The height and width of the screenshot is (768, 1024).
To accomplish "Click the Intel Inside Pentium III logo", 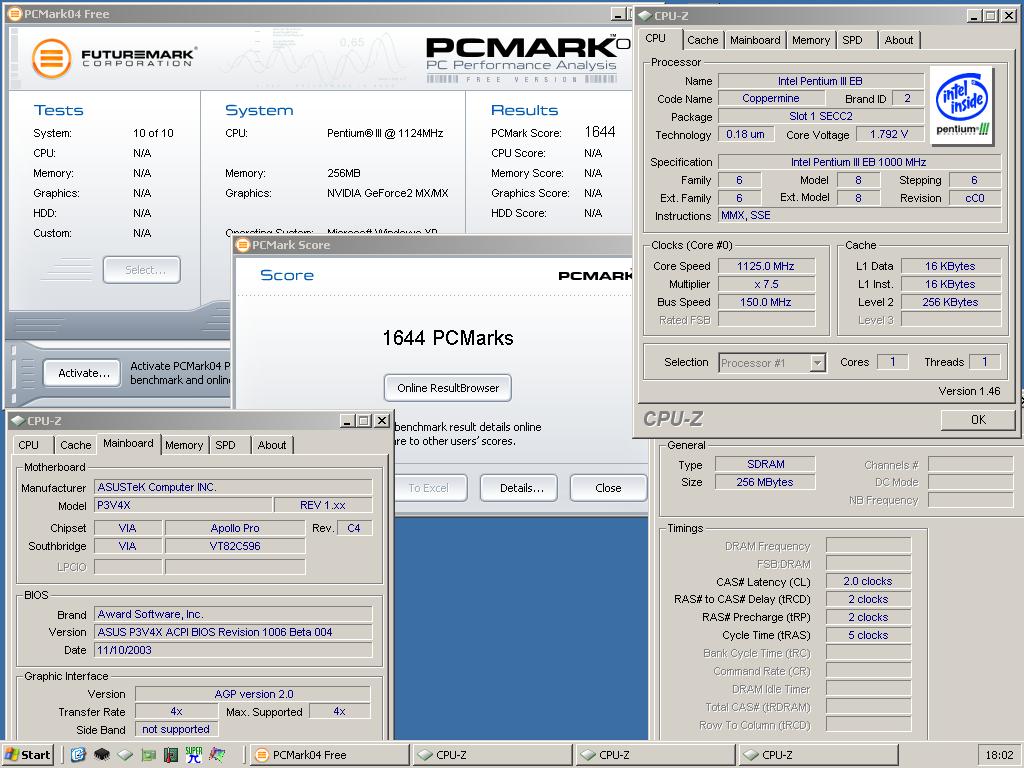I will [963, 104].
